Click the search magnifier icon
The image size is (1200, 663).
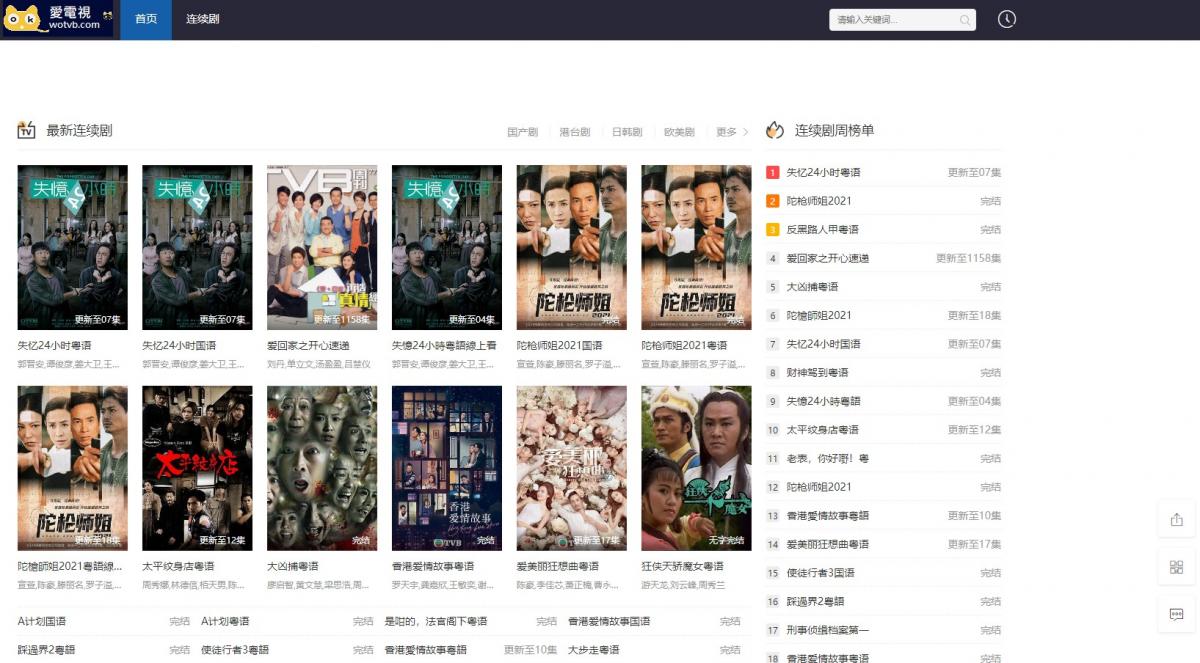pyautogui.click(x=964, y=20)
